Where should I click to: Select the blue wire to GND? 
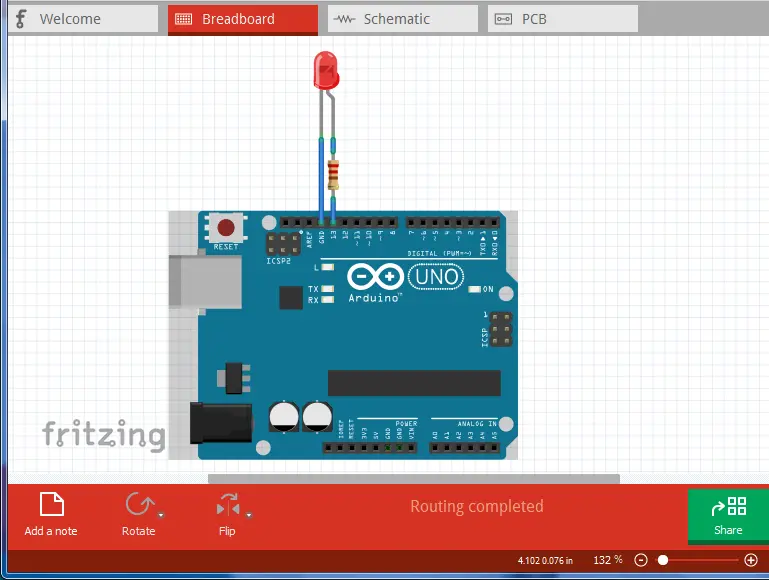tap(321, 179)
